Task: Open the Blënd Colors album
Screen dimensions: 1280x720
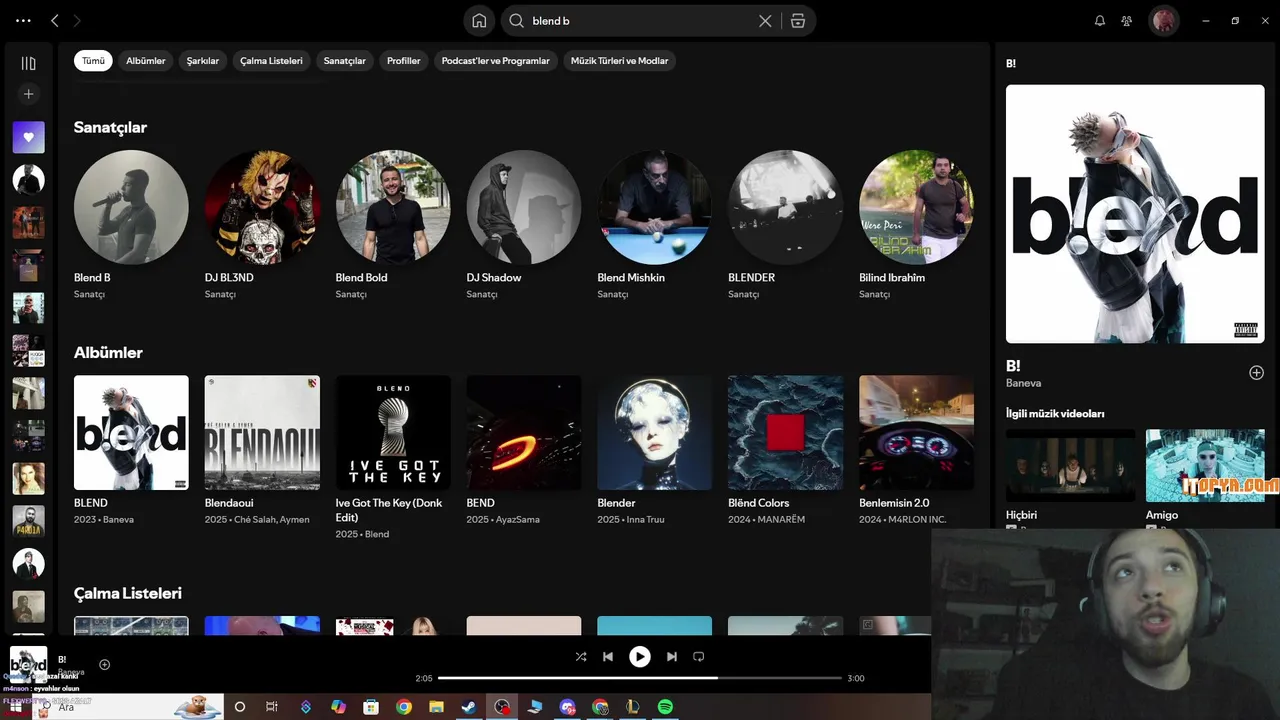Action: click(x=786, y=433)
